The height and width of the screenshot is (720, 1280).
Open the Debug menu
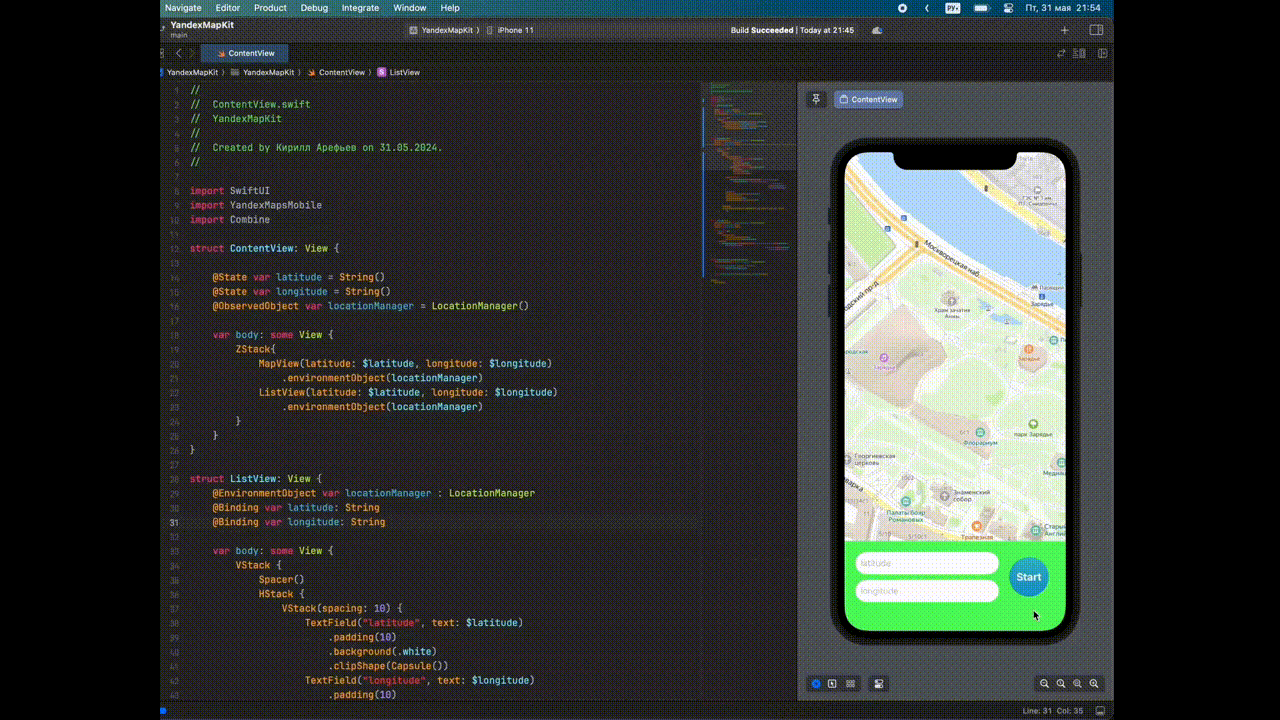pyautogui.click(x=314, y=8)
